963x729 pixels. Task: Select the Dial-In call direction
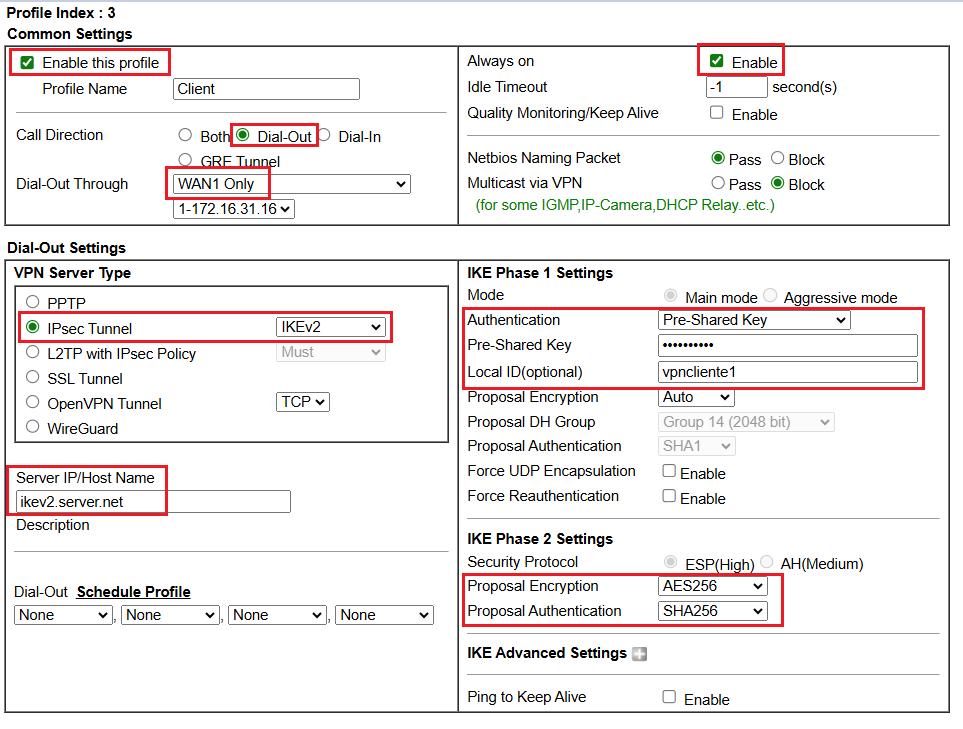[324, 136]
